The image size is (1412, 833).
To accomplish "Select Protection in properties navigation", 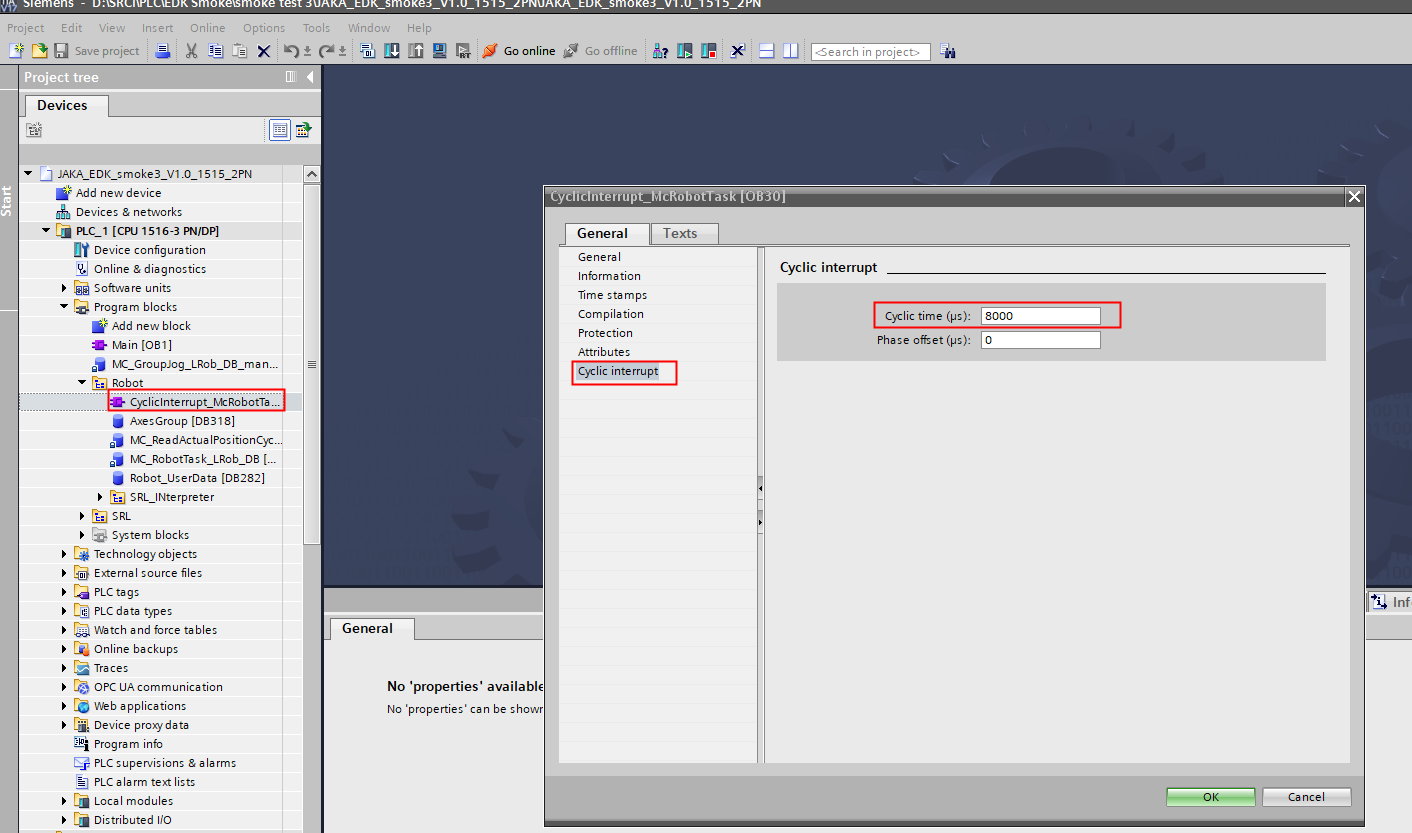I will (x=605, y=333).
